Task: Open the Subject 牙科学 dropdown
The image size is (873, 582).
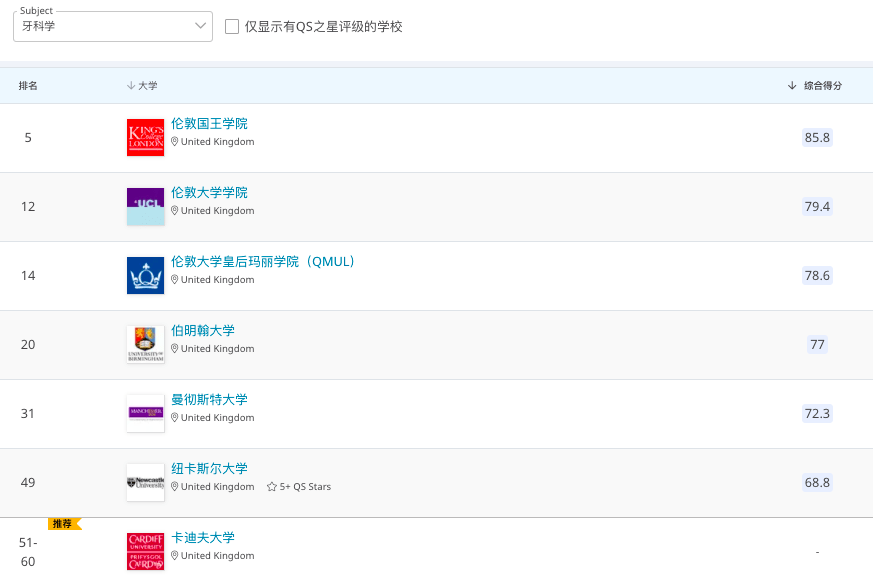Action: (113, 27)
